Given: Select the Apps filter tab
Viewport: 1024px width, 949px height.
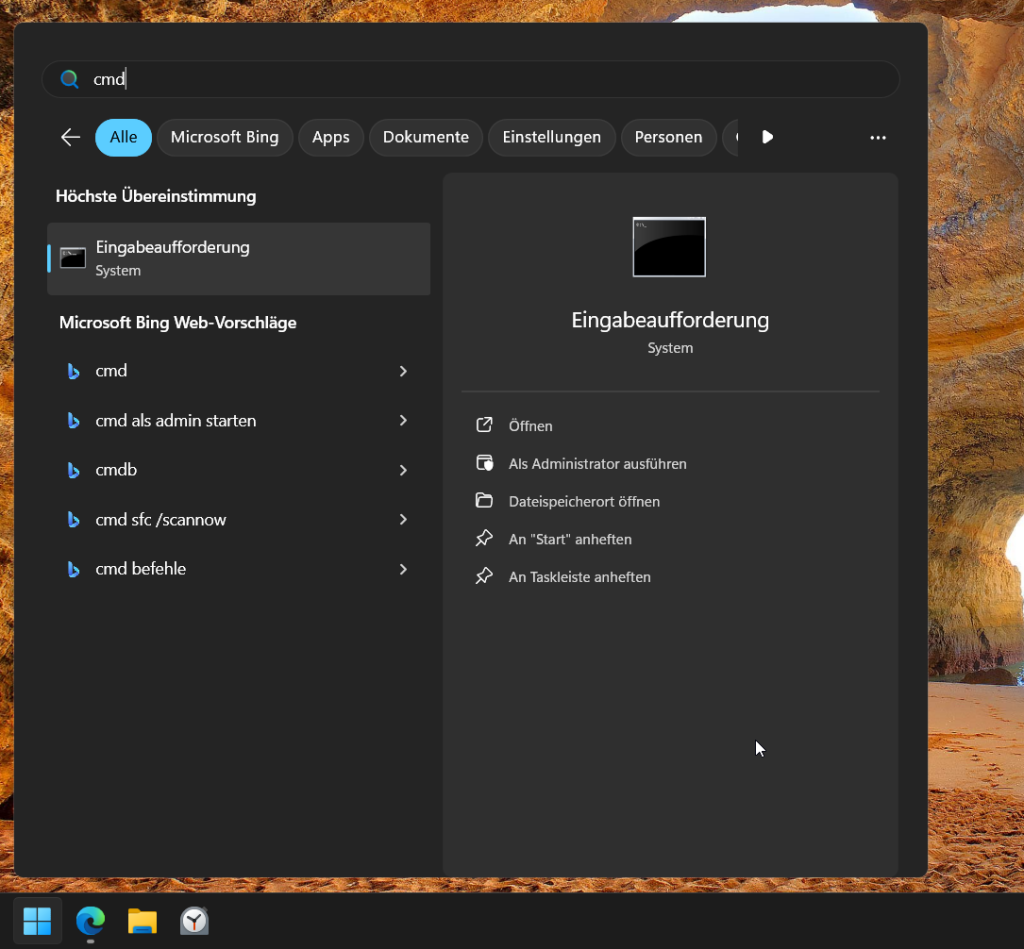Looking at the screenshot, I should (330, 137).
